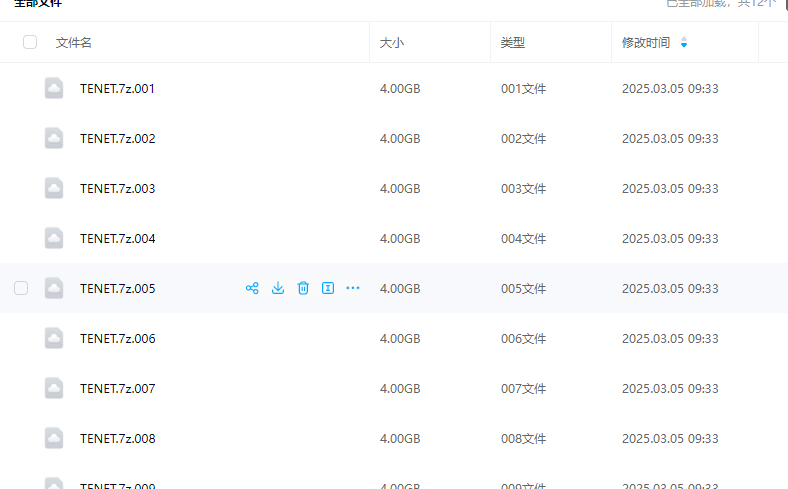Click the 008文件 type cell
Viewport: 788px width, 489px height.
(523, 438)
